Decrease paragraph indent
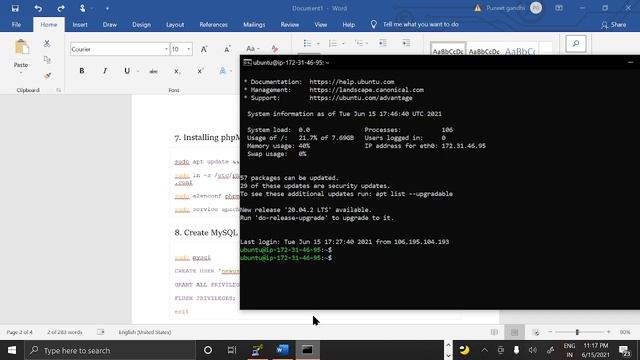Image resolution: width=640 pixels, height=360 pixels. (382, 43)
